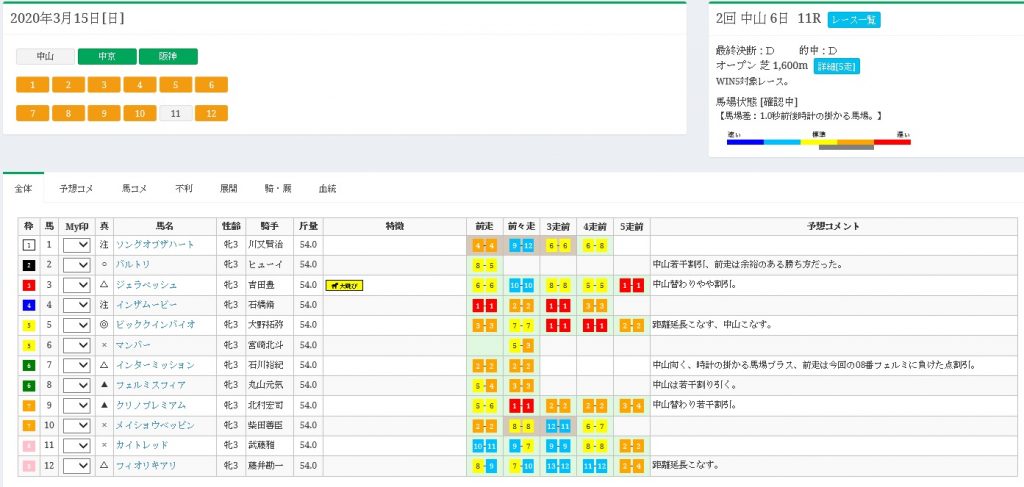Click the 予想コメント column header
Viewport: 1024px width, 487px height.
pyautogui.click(x=833, y=227)
